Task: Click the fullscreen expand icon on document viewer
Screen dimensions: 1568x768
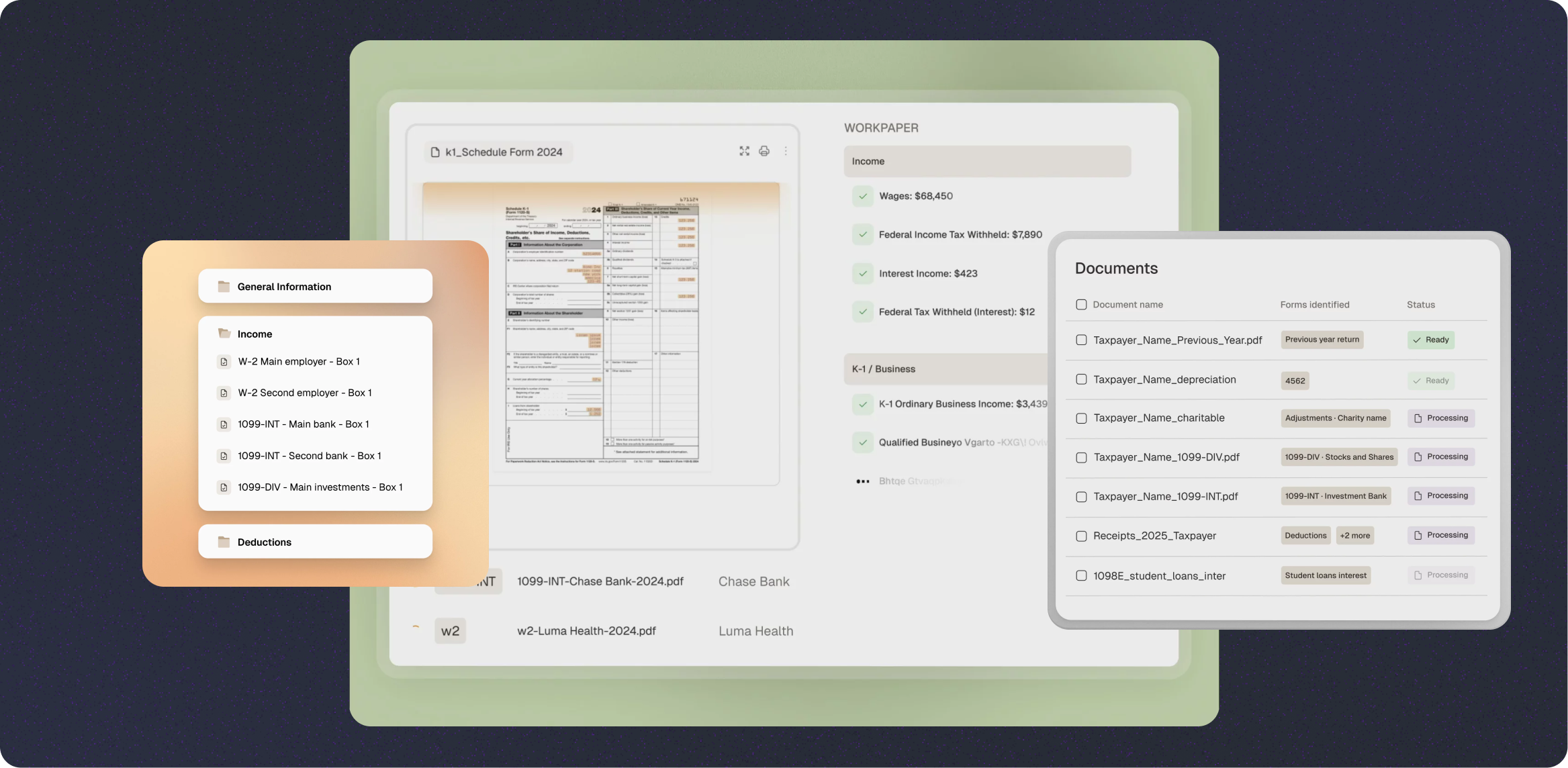Action: (x=744, y=151)
